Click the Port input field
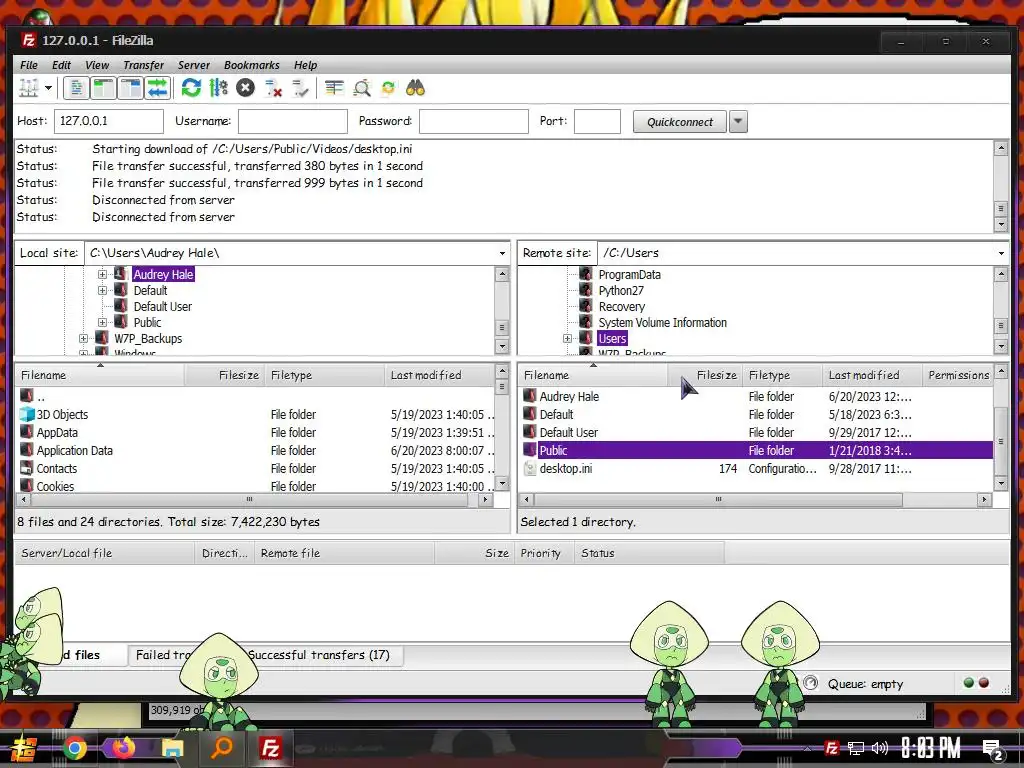This screenshot has width=1024, height=768. [x=597, y=121]
